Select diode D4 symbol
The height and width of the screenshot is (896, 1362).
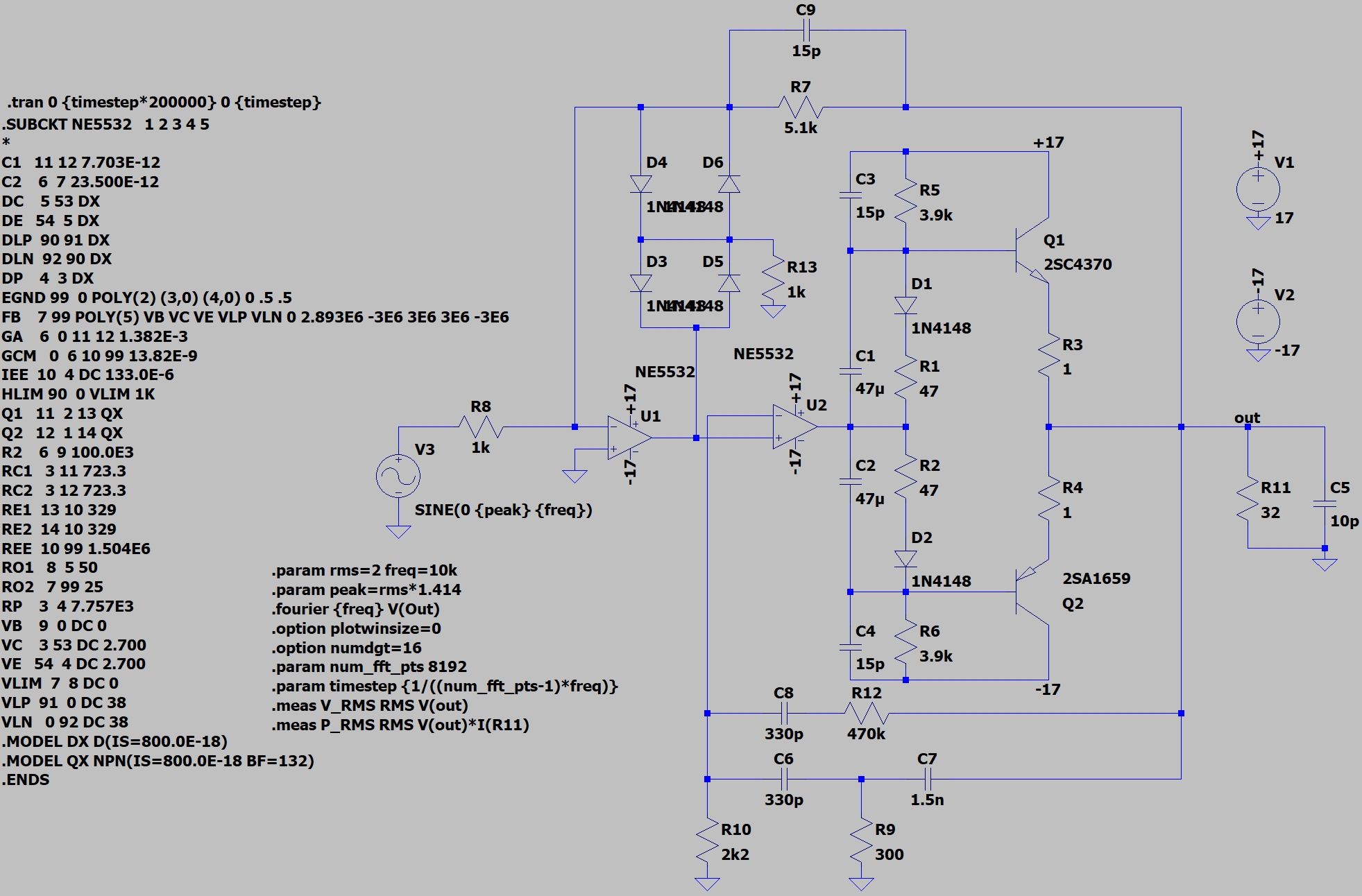[x=640, y=184]
